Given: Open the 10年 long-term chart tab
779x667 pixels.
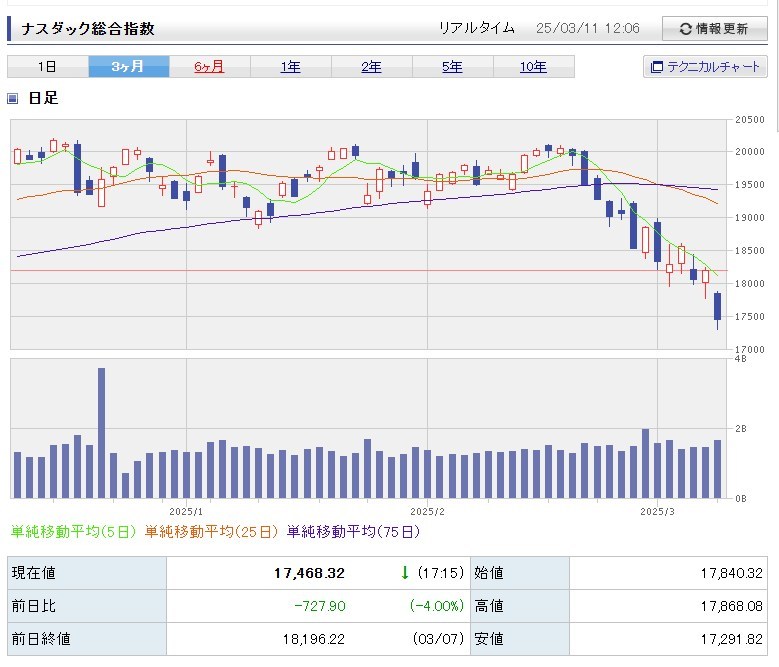Looking at the screenshot, I should click(x=533, y=67).
